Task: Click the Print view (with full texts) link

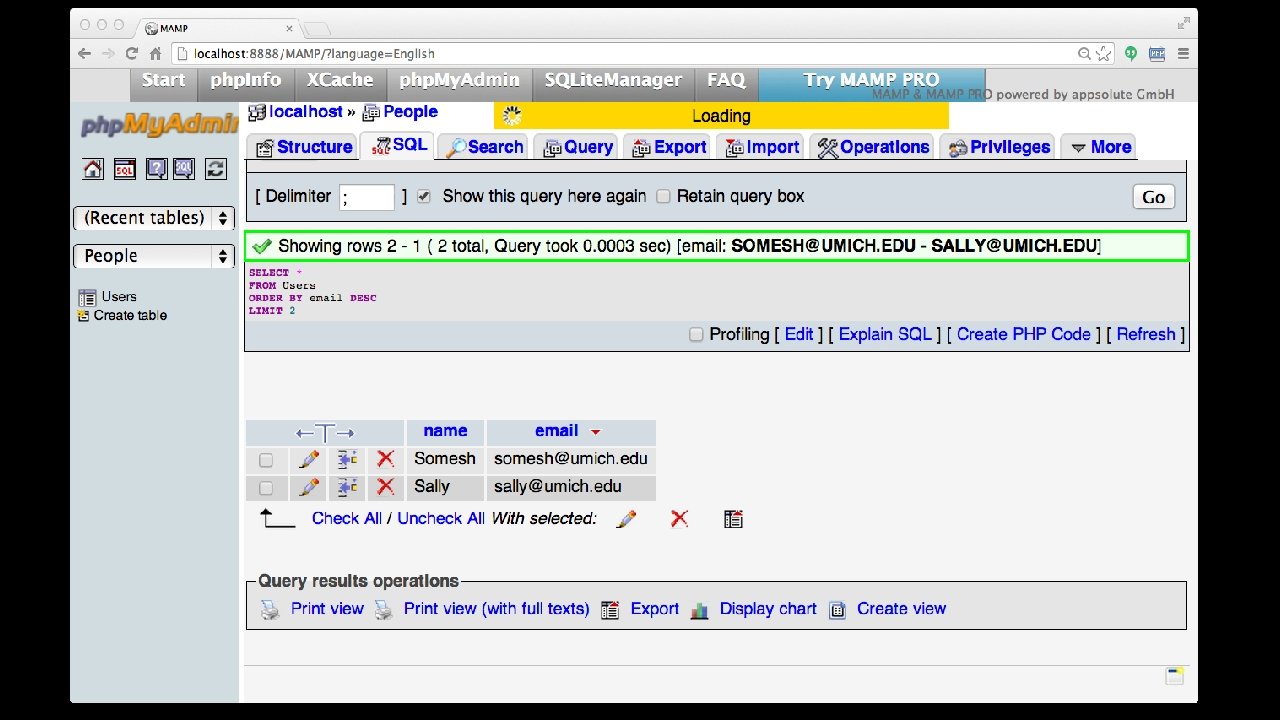Action: click(496, 609)
